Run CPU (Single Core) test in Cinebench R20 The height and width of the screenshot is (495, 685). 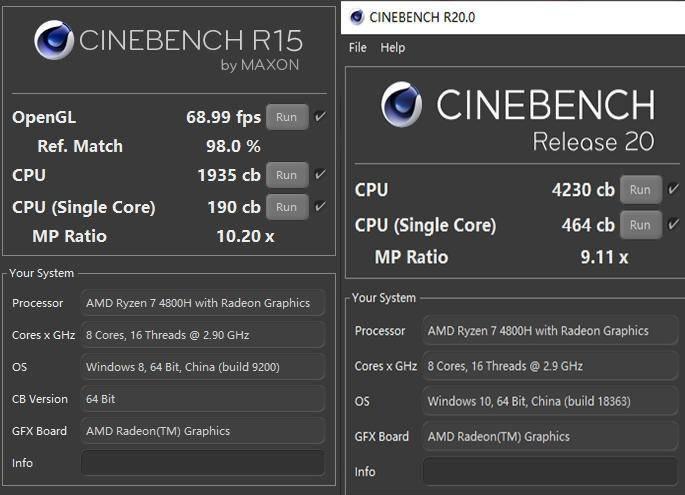(640, 225)
